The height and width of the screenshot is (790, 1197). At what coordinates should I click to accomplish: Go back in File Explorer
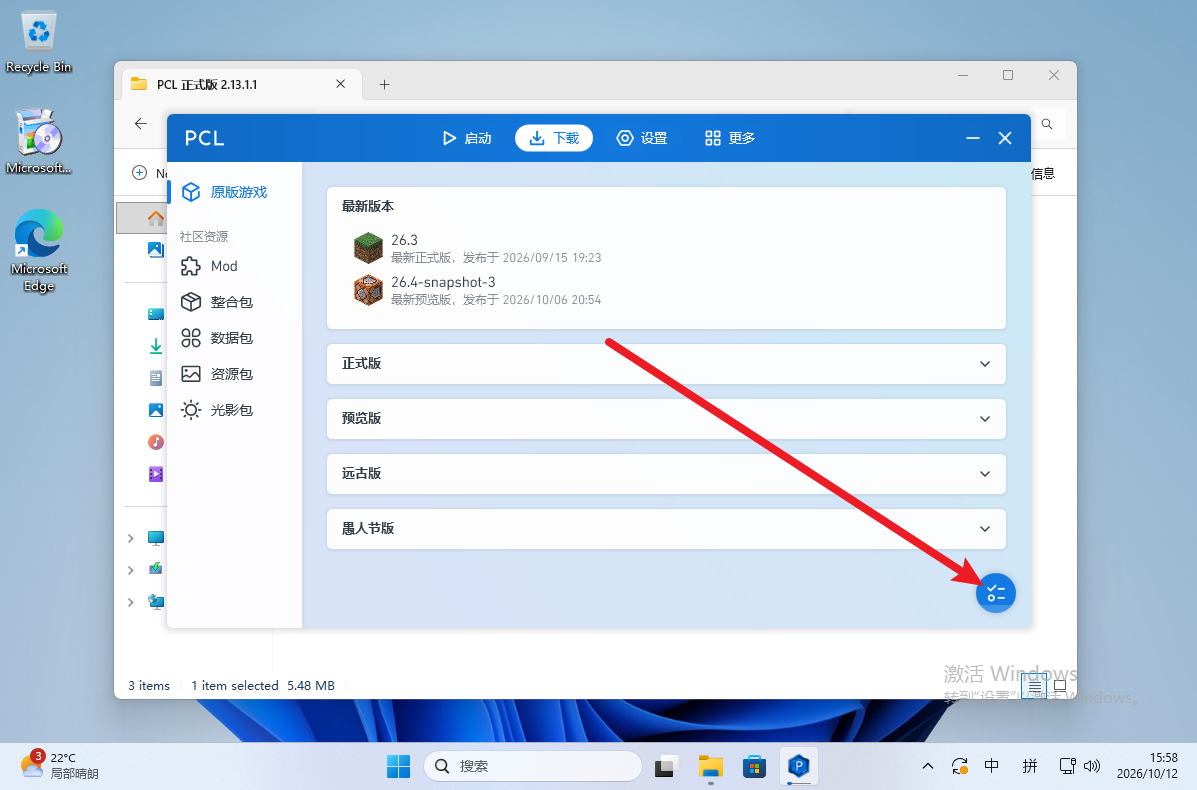140,124
